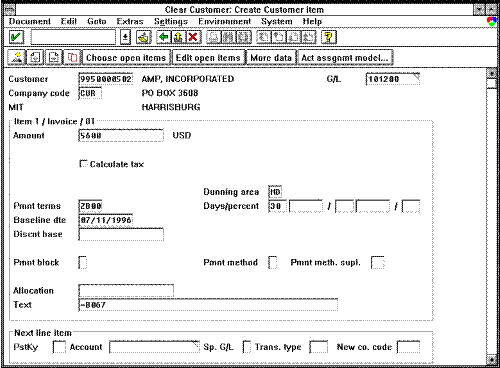
Task: Click the PstKy field in Next line item
Action: coord(59,347)
